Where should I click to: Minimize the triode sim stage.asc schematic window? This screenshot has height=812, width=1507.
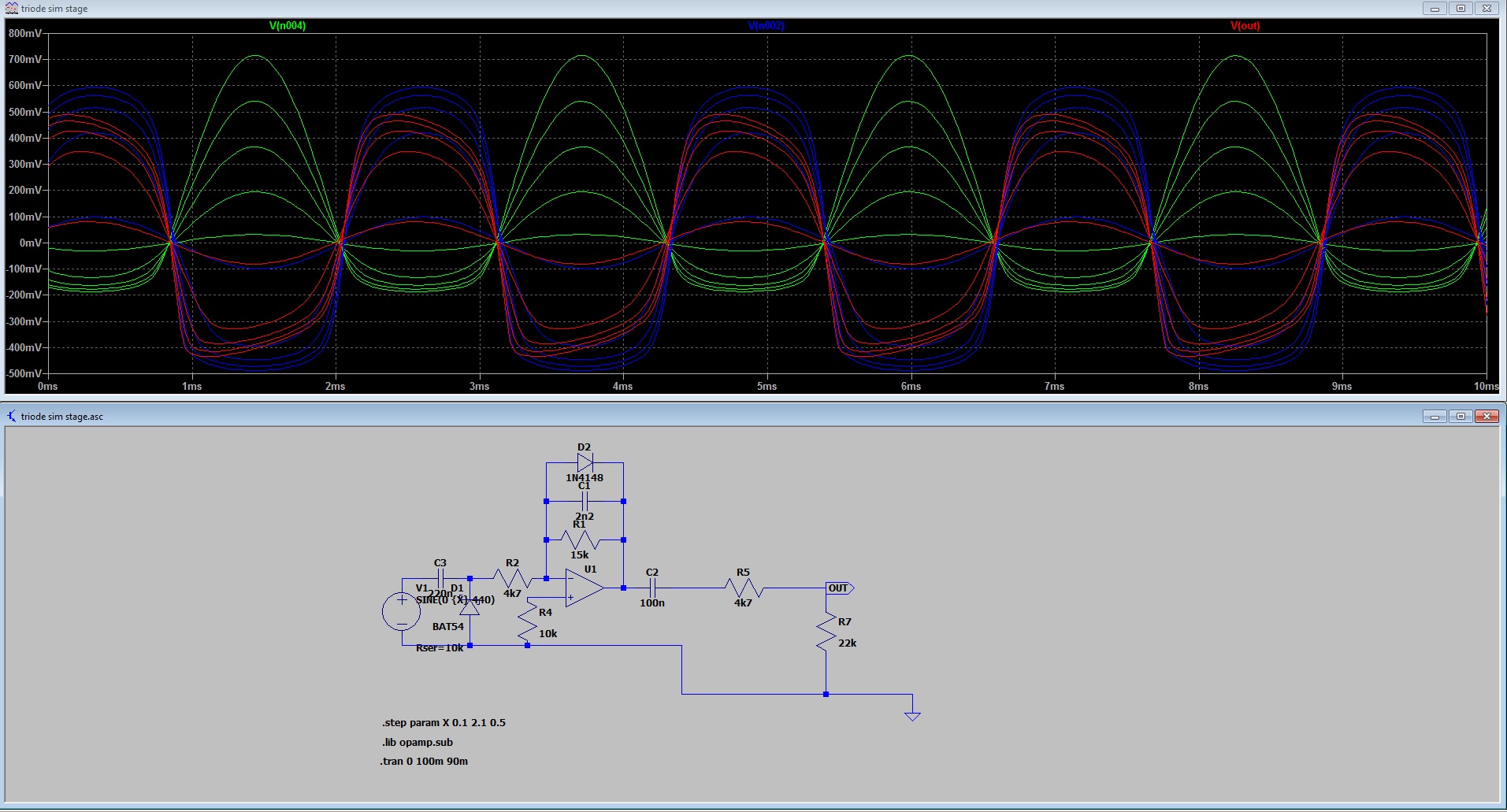(x=1435, y=416)
